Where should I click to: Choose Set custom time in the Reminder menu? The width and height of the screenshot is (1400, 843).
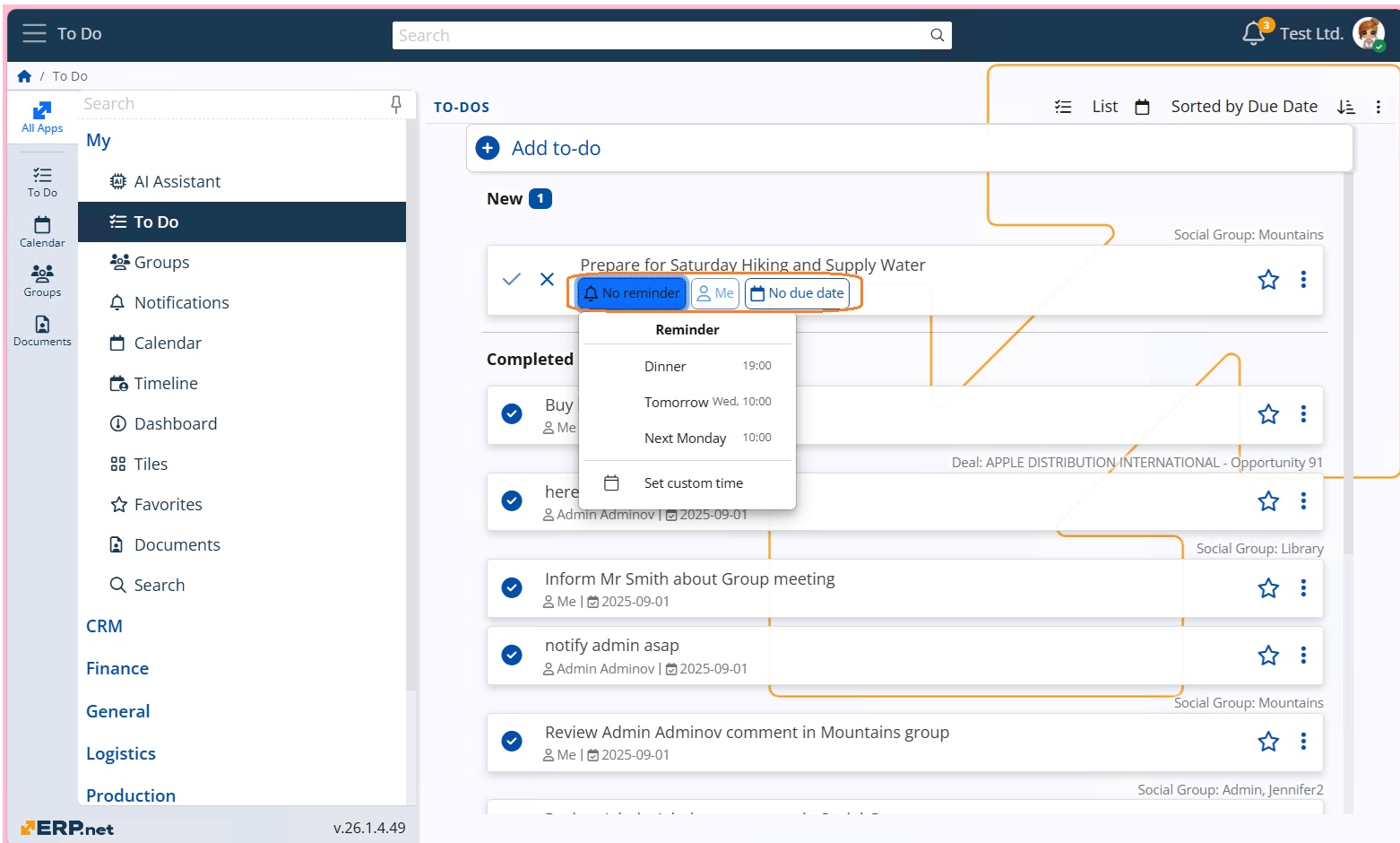pos(687,483)
